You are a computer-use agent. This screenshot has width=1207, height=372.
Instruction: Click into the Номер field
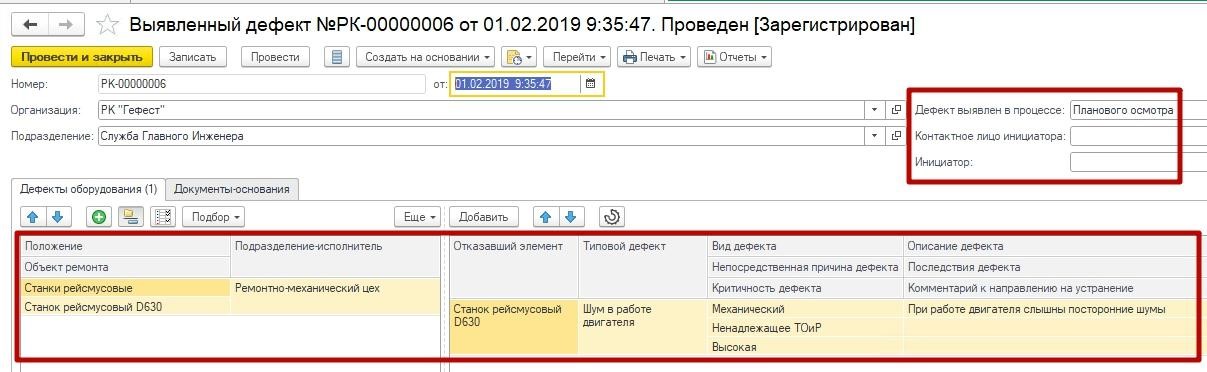(x=263, y=84)
